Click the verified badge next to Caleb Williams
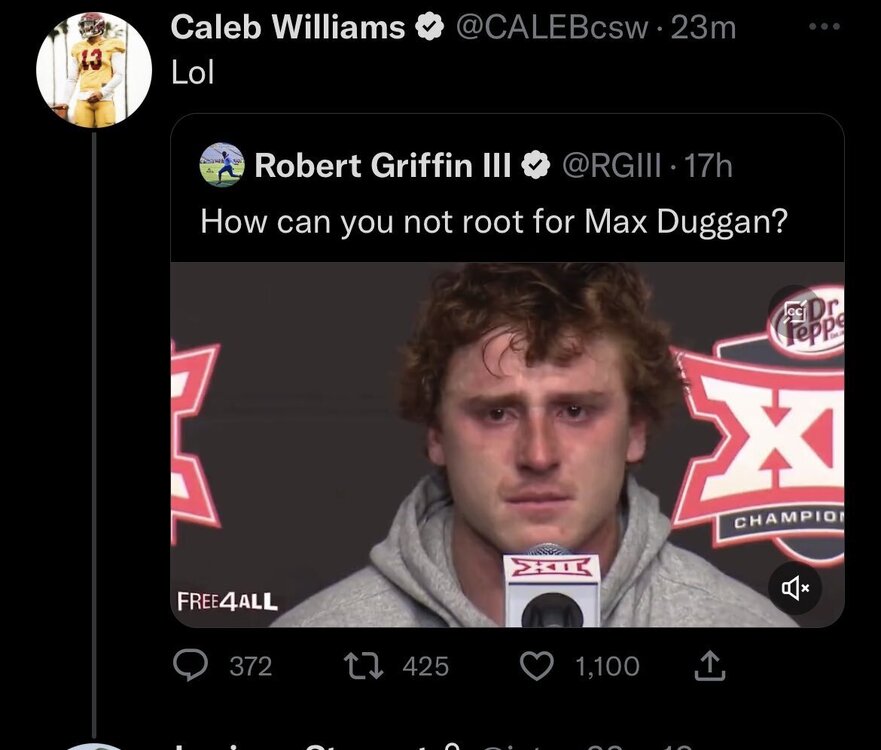The image size is (881, 750). pos(431,28)
